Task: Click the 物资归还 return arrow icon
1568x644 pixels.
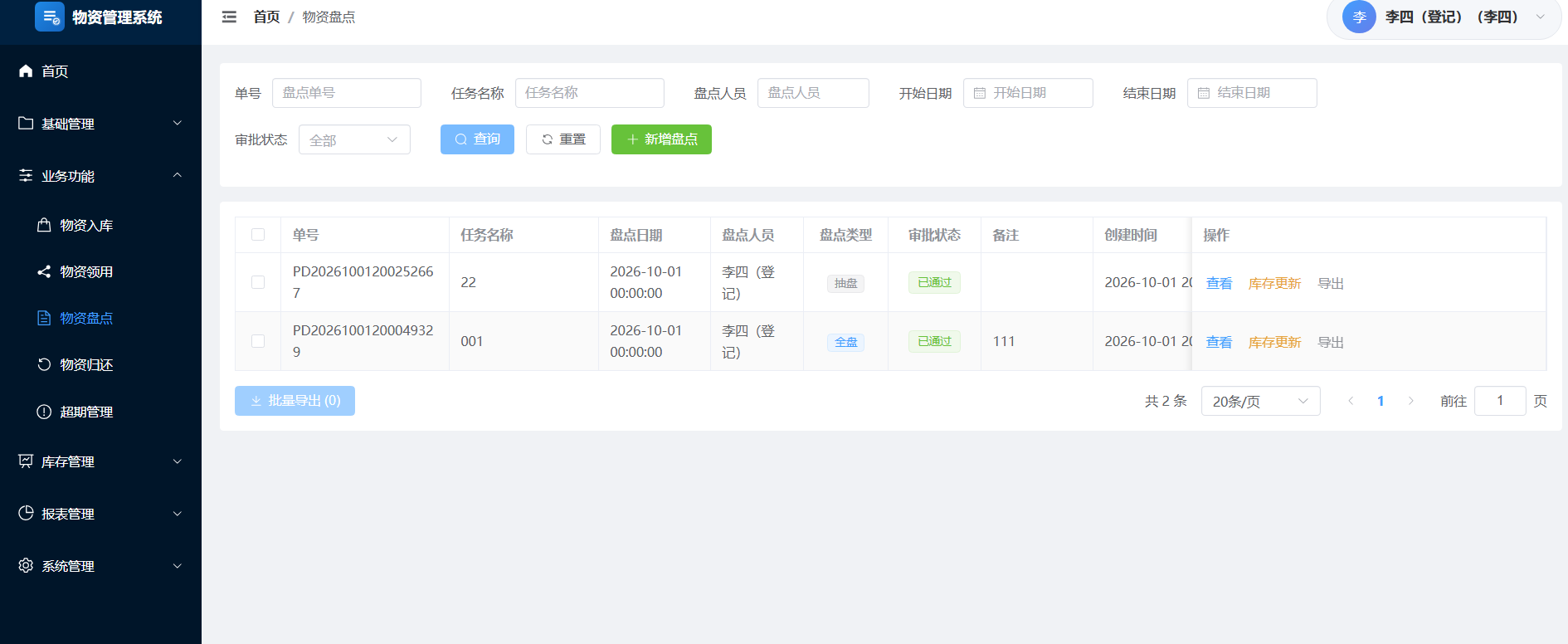Action: 44,364
